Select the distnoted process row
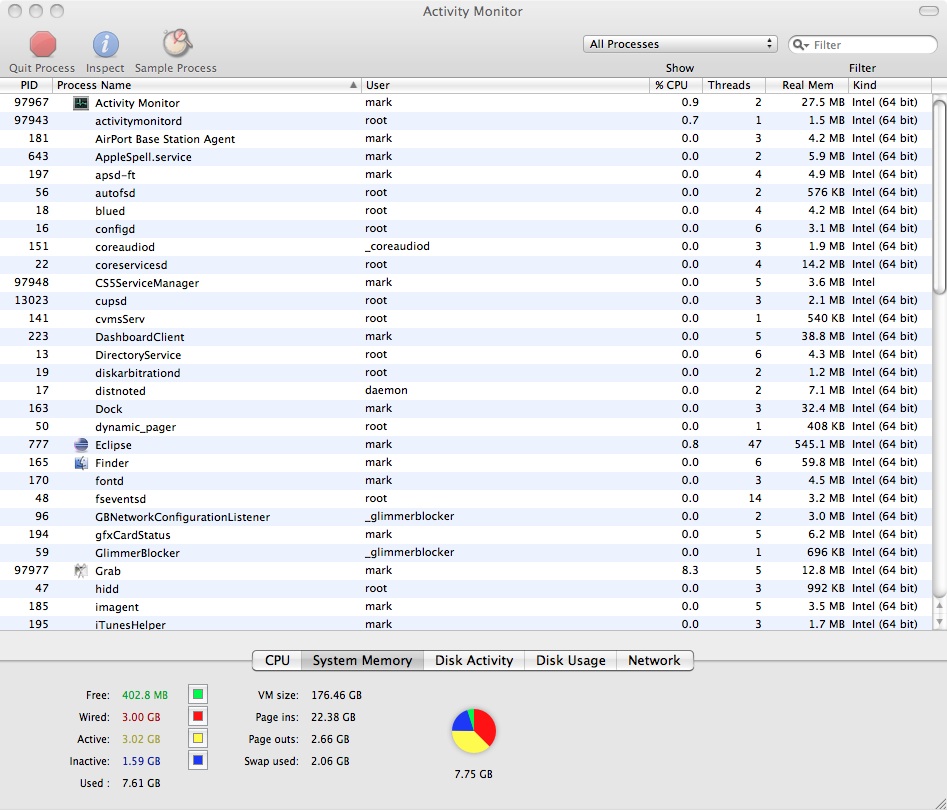The image size is (947, 810). [465, 391]
